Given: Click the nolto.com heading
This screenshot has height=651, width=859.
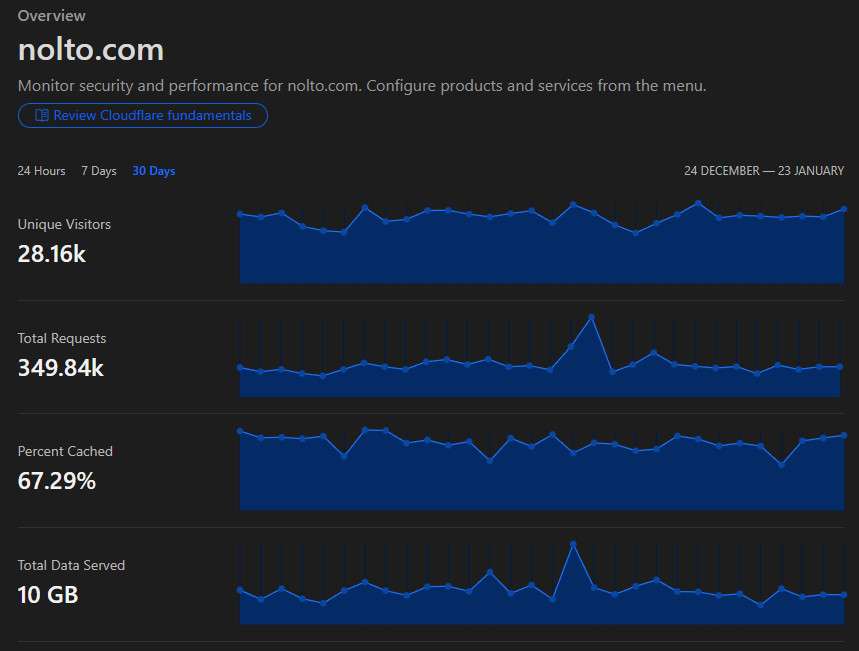Looking at the screenshot, I should pyautogui.click(x=91, y=50).
